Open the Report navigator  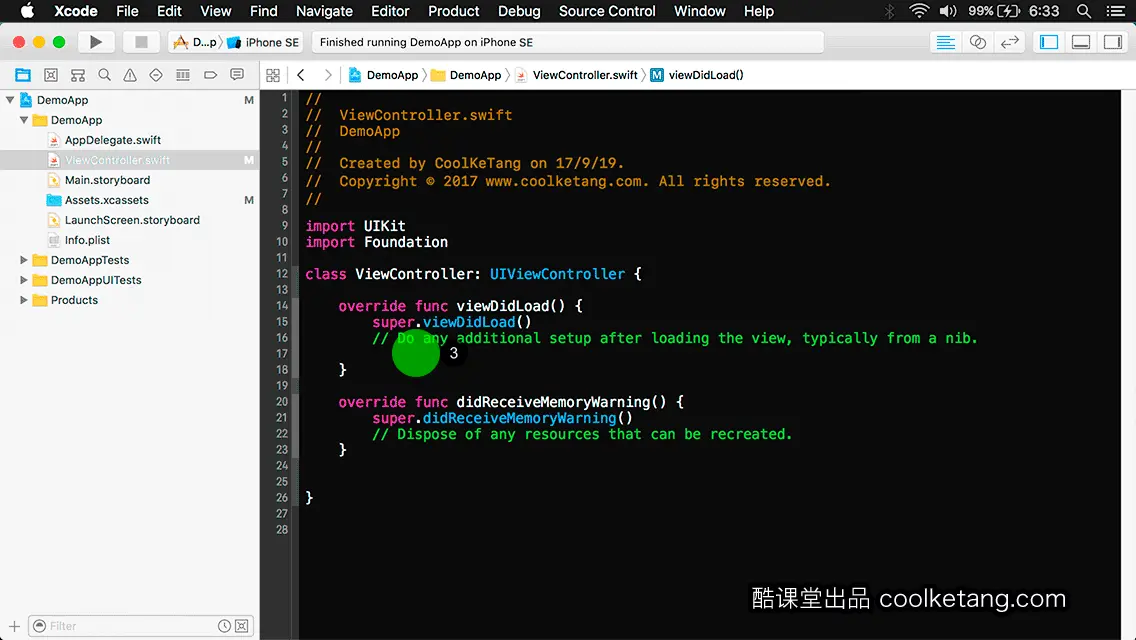coord(237,75)
